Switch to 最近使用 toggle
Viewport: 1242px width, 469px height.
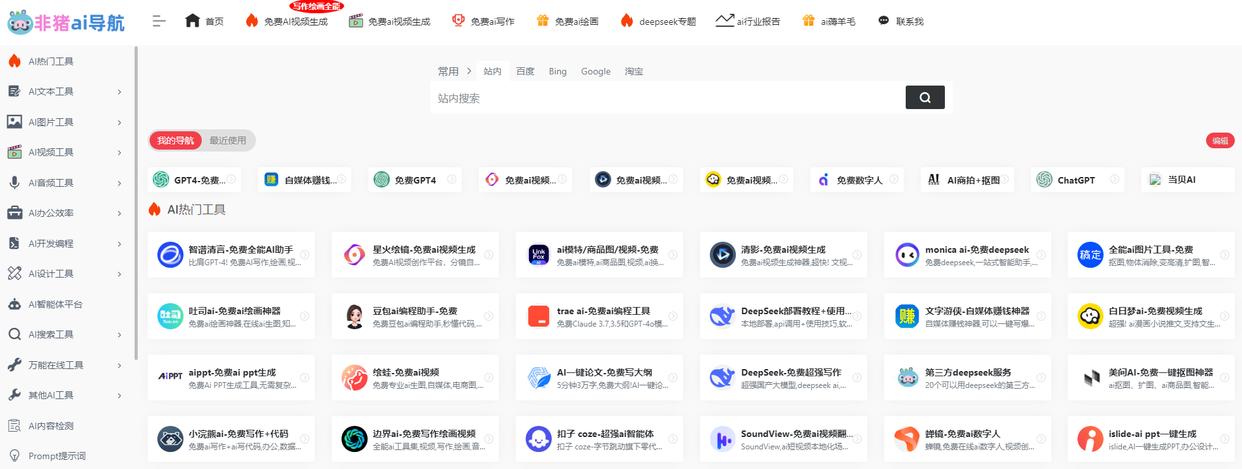point(228,140)
